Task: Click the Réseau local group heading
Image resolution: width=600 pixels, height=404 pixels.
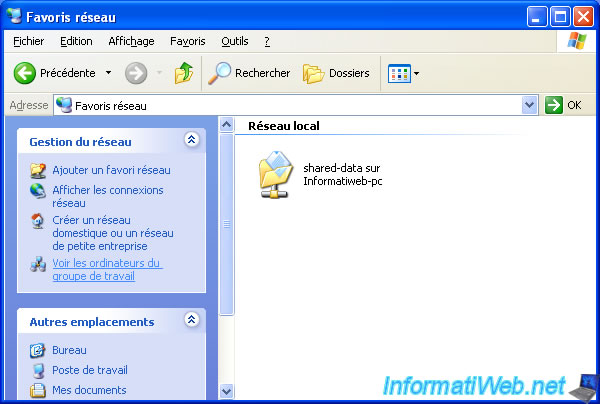Action: [284, 126]
